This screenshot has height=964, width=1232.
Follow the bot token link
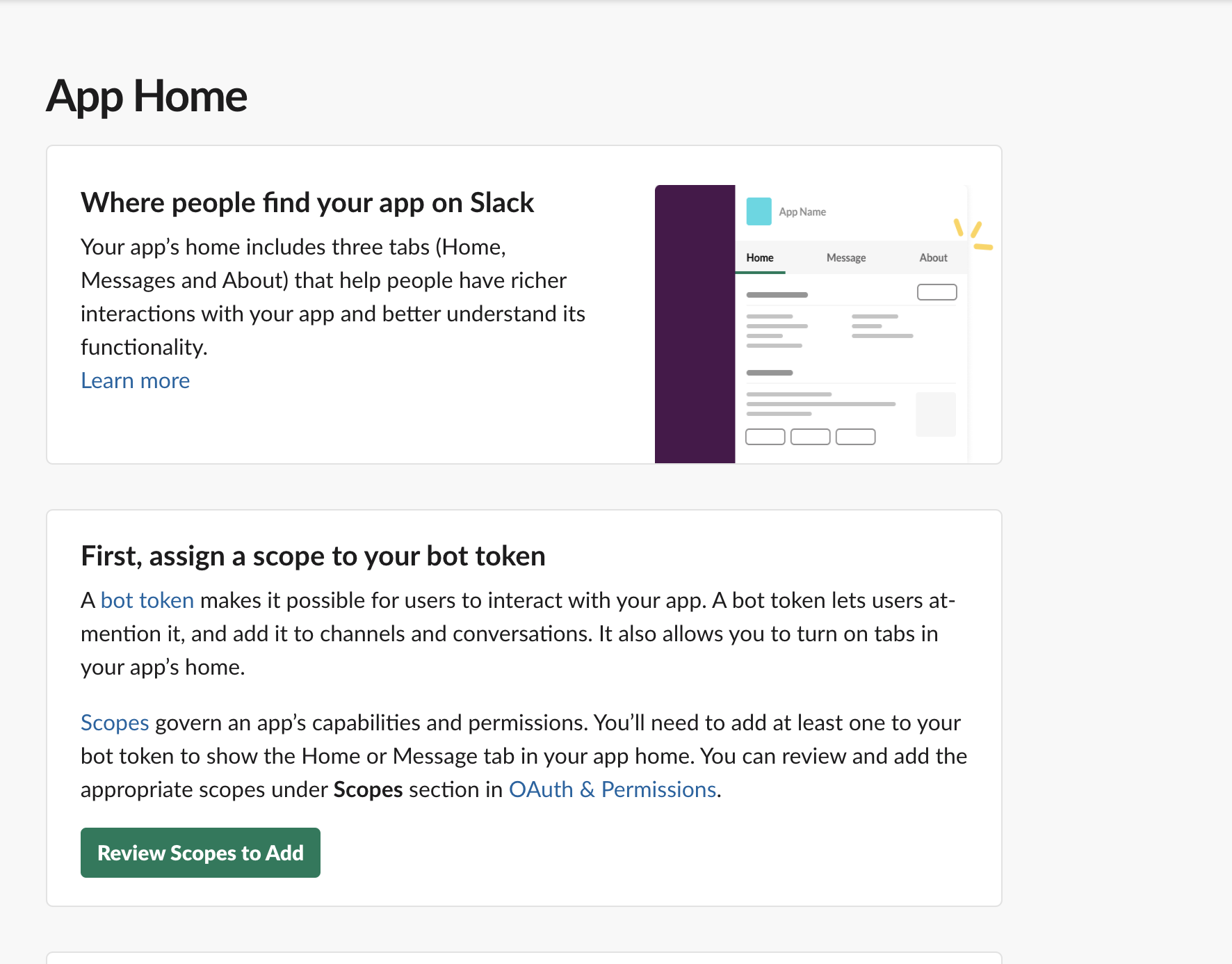[x=147, y=600]
